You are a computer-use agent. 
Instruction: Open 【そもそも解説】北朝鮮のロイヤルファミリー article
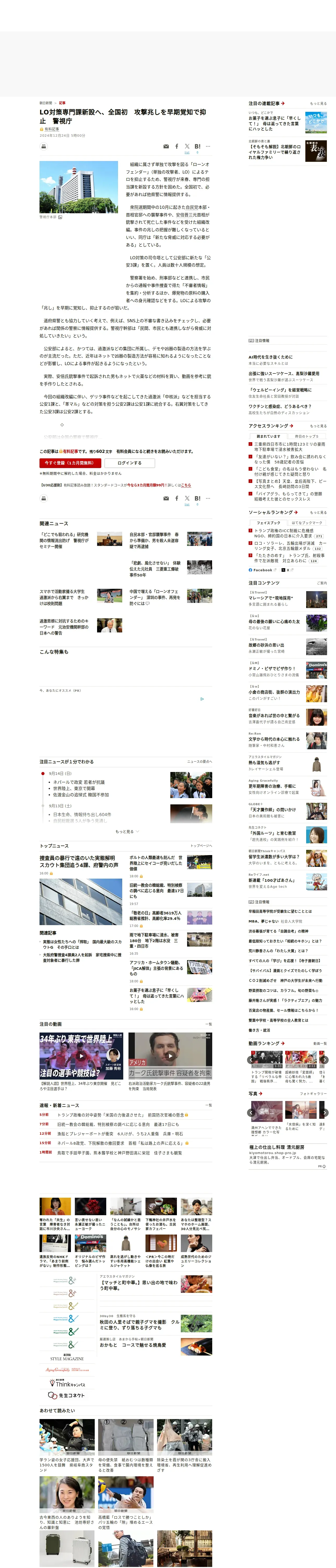tap(275, 152)
